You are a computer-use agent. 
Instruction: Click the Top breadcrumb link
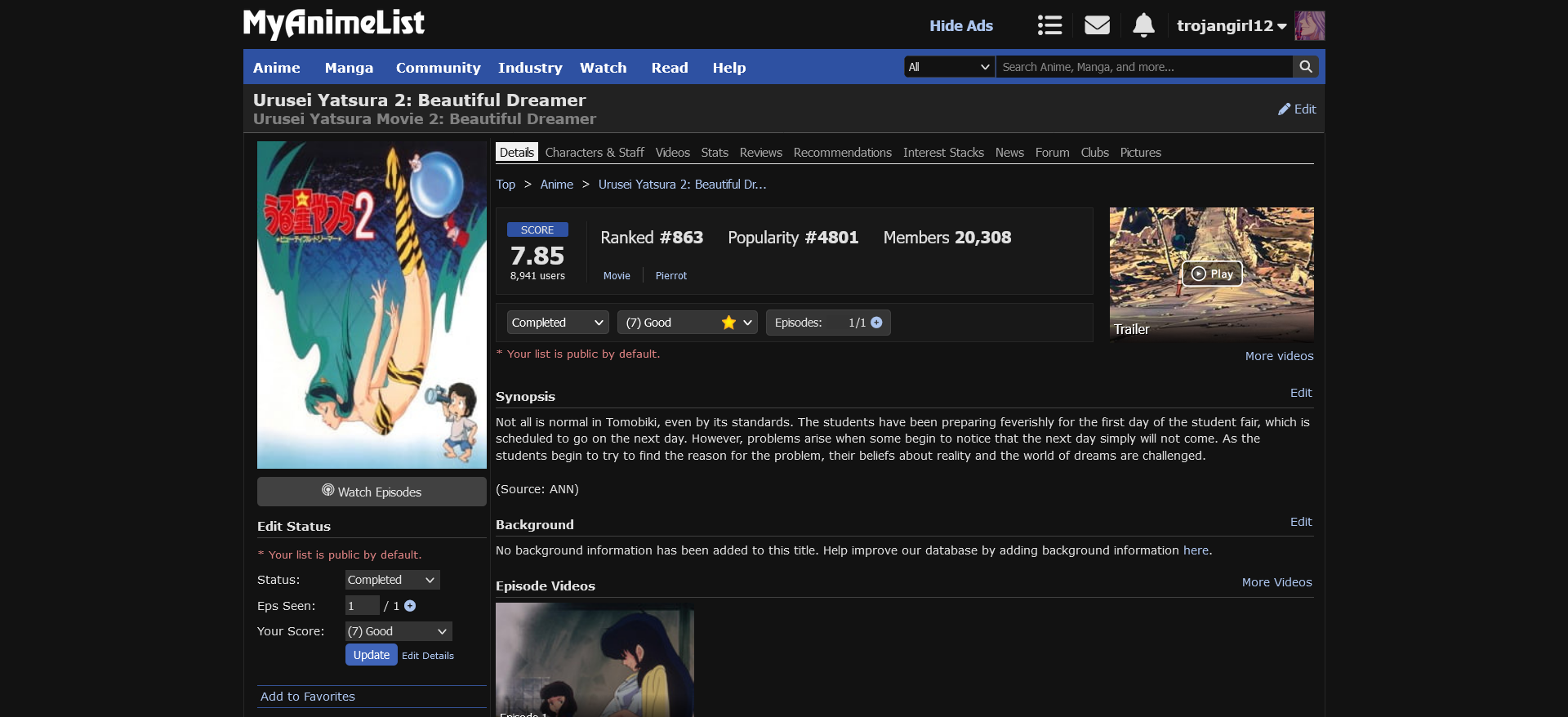pyautogui.click(x=506, y=185)
